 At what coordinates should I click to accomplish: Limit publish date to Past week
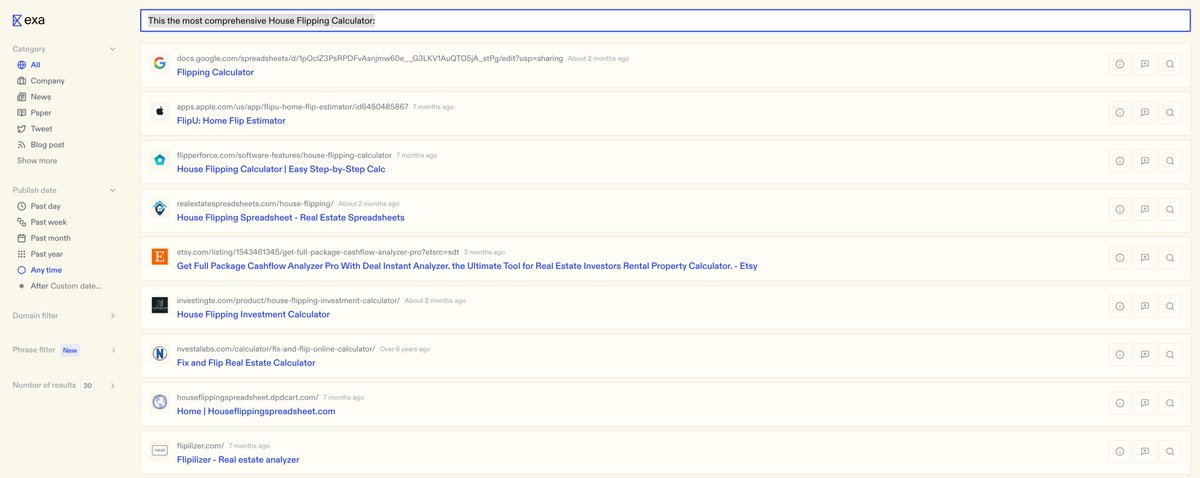tap(42, 222)
